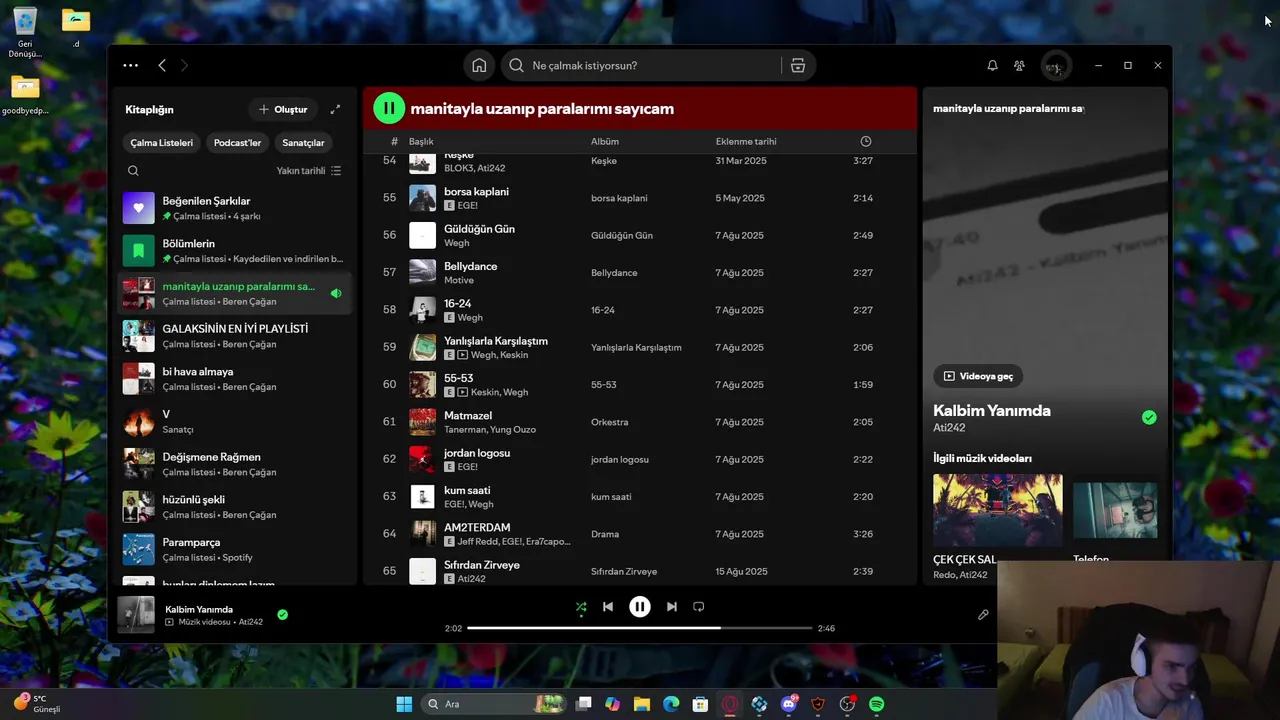Screen dimensions: 1280x720
Task: Click the Home icon
Action: [479, 65]
